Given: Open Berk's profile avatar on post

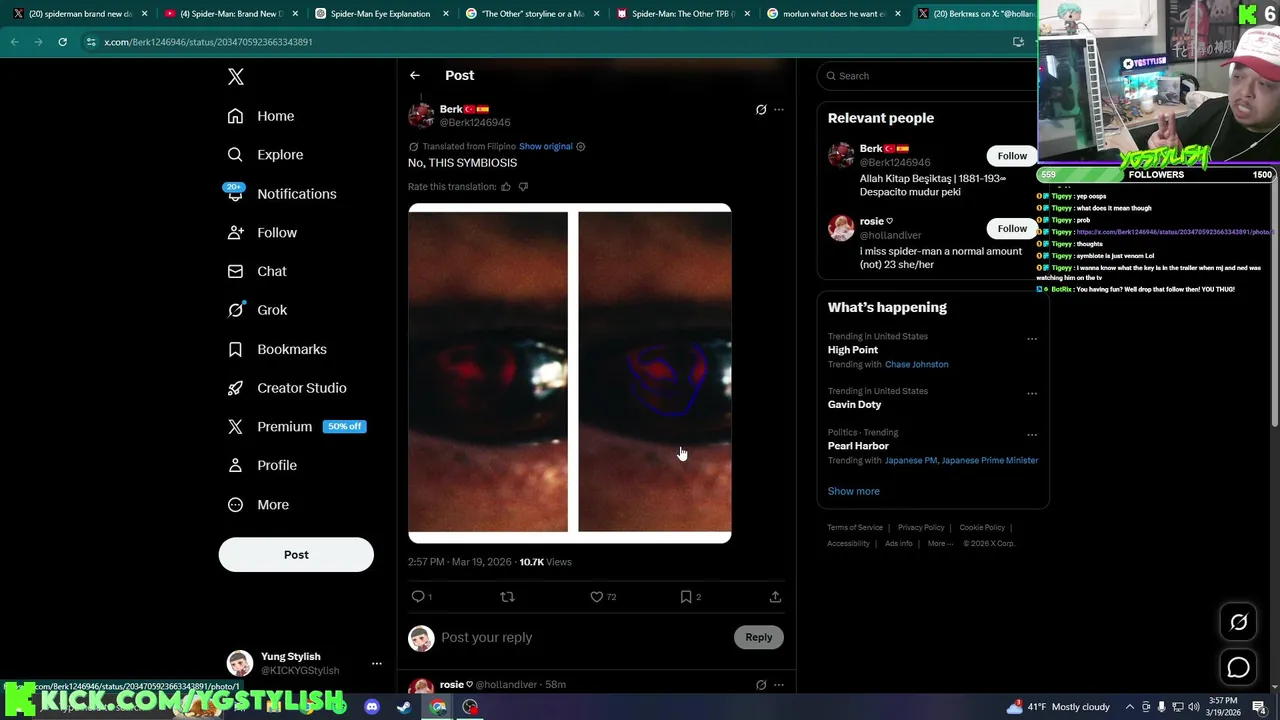Looking at the screenshot, I should [x=421, y=115].
